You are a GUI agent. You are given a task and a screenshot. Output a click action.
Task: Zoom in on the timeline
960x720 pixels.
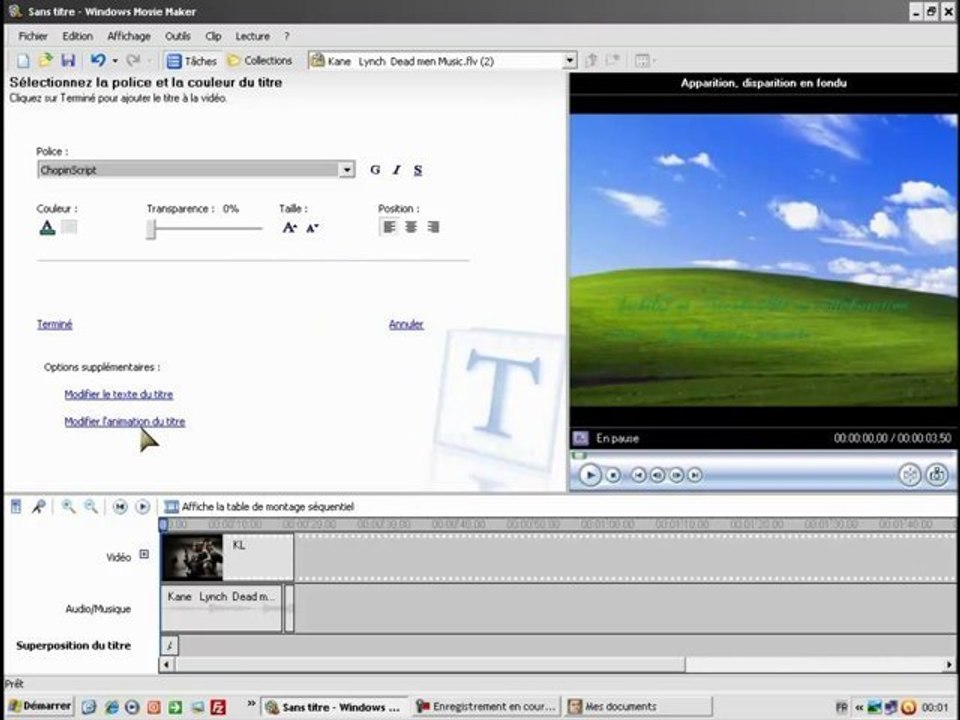(x=69, y=506)
